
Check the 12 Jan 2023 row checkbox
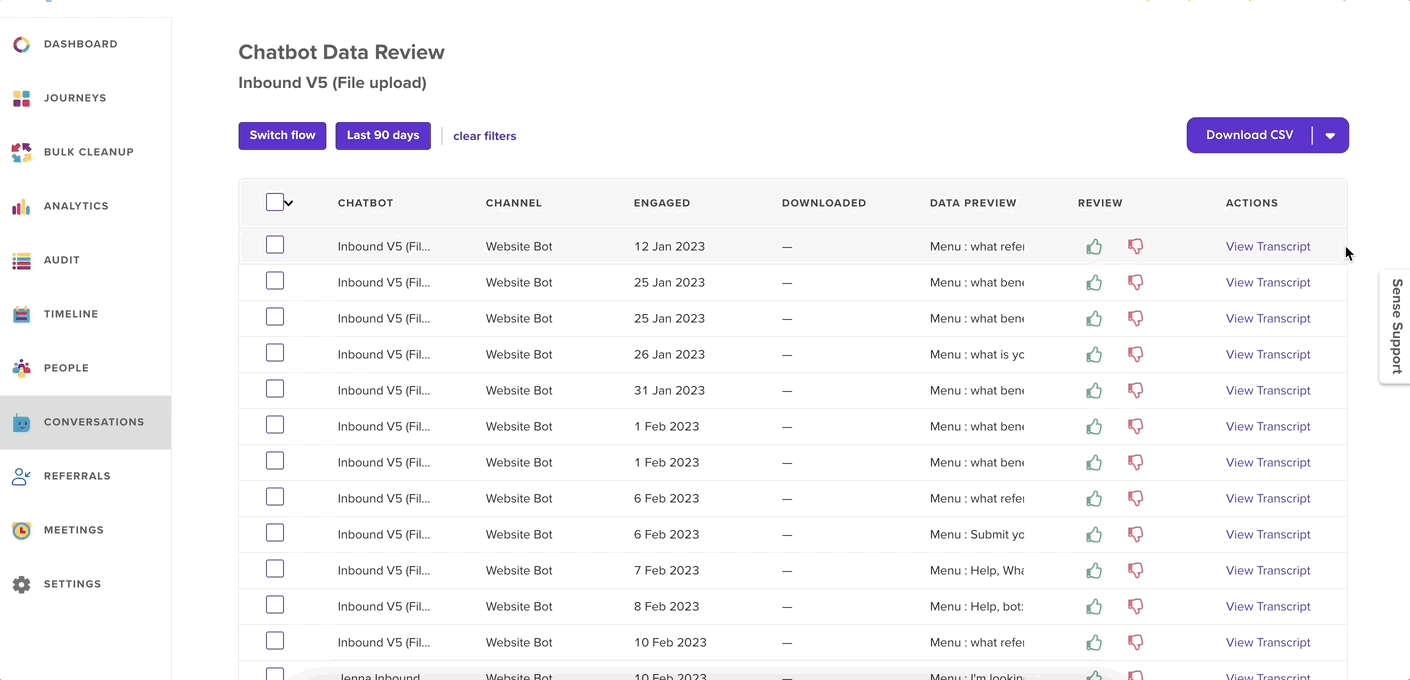tap(275, 245)
